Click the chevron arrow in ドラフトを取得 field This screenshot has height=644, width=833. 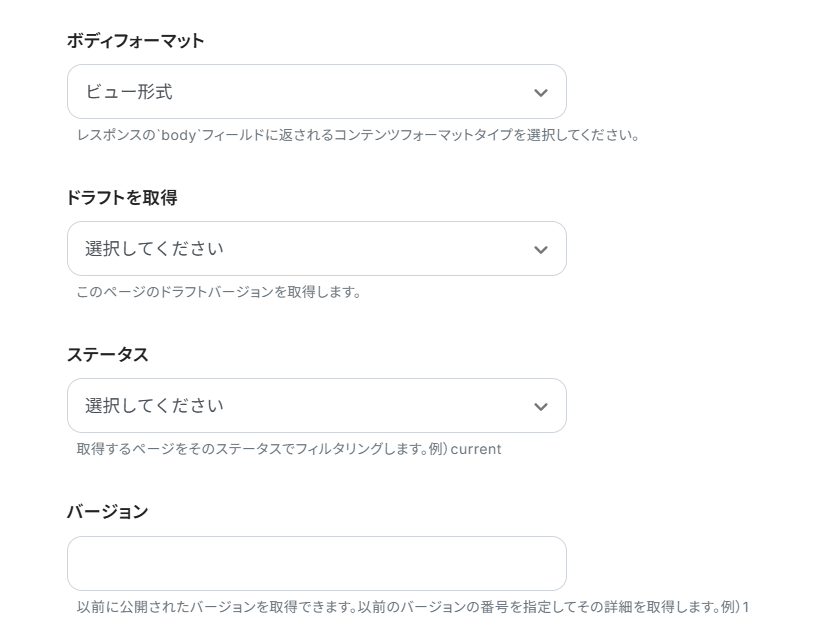541,249
